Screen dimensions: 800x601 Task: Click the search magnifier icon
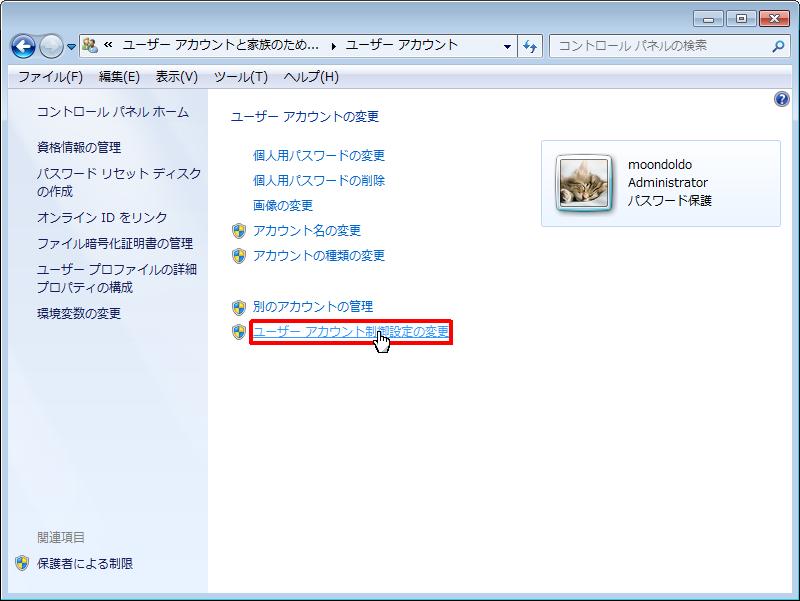tap(778, 46)
